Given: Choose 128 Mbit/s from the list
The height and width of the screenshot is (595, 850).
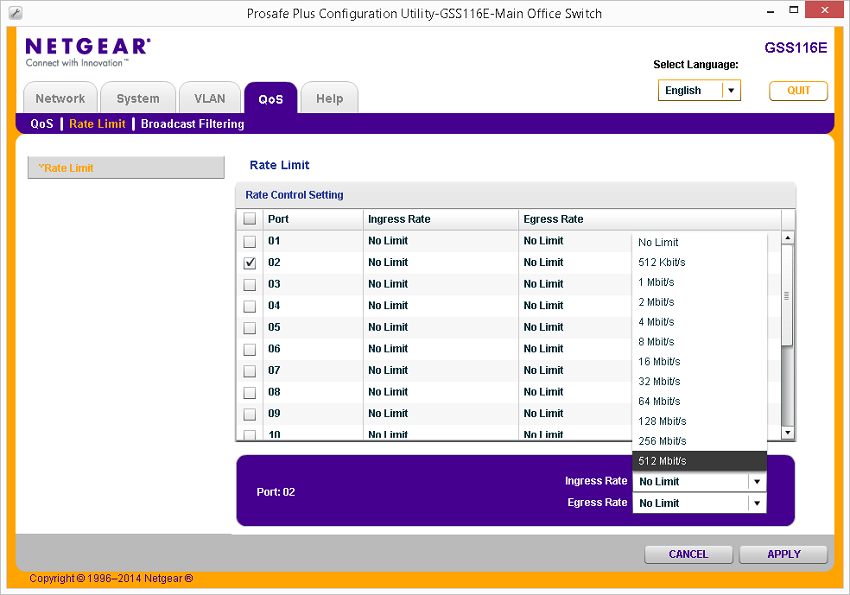Looking at the screenshot, I should coord(699,421).
